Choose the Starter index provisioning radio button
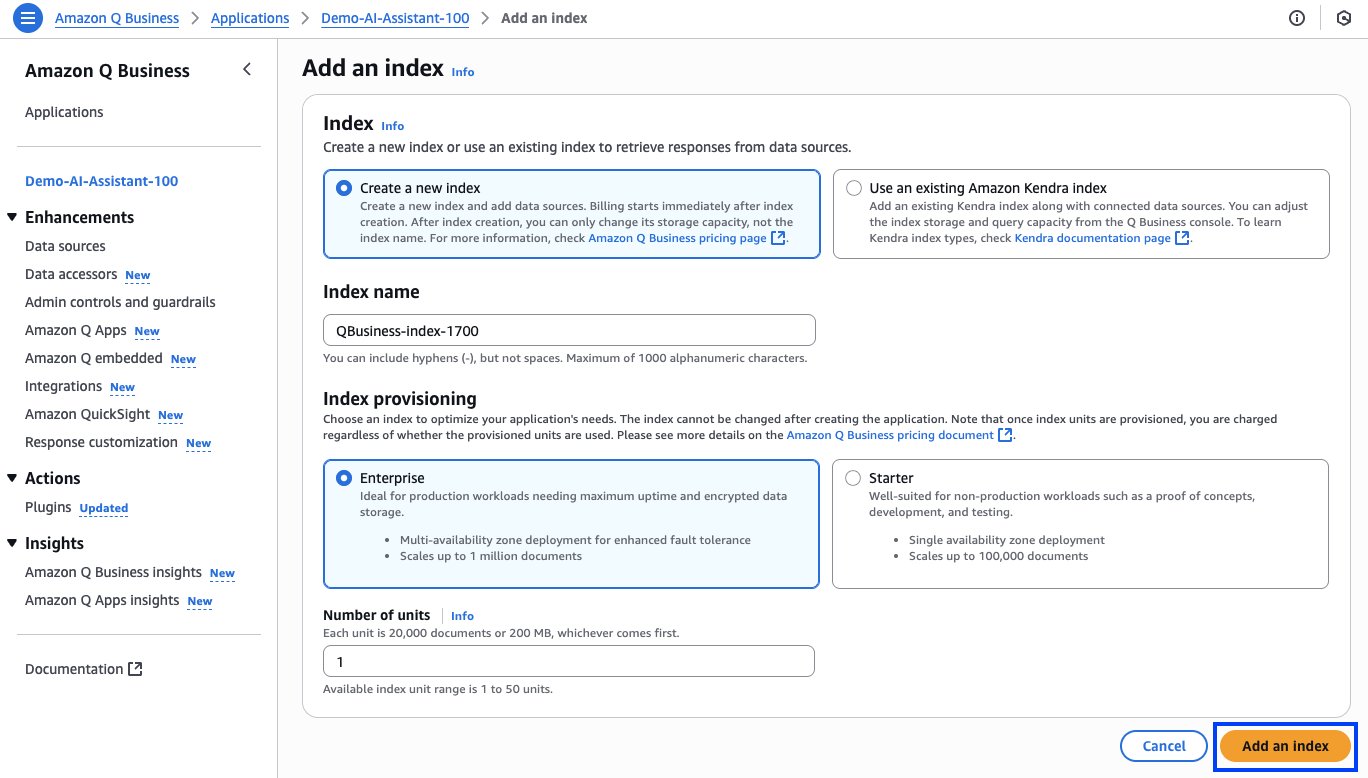 pos(853,478)
